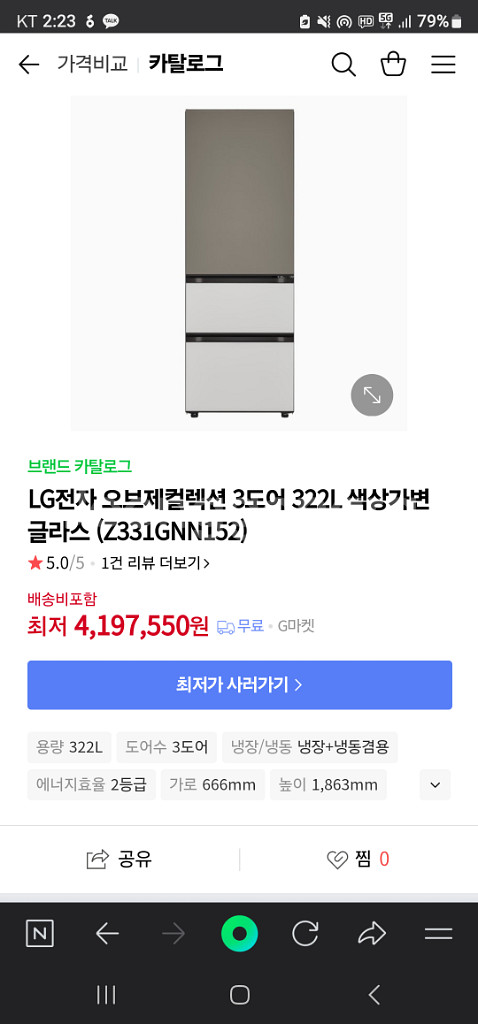Open the shopping basket icon
The image size is (478, 1024).
tap(393, 64)
